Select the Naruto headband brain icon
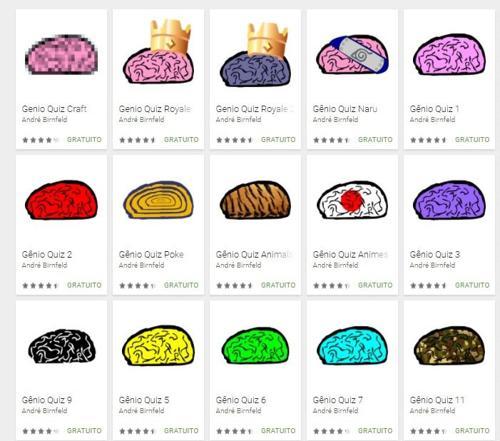Viewport: 500px width, 441px height. 352,55
